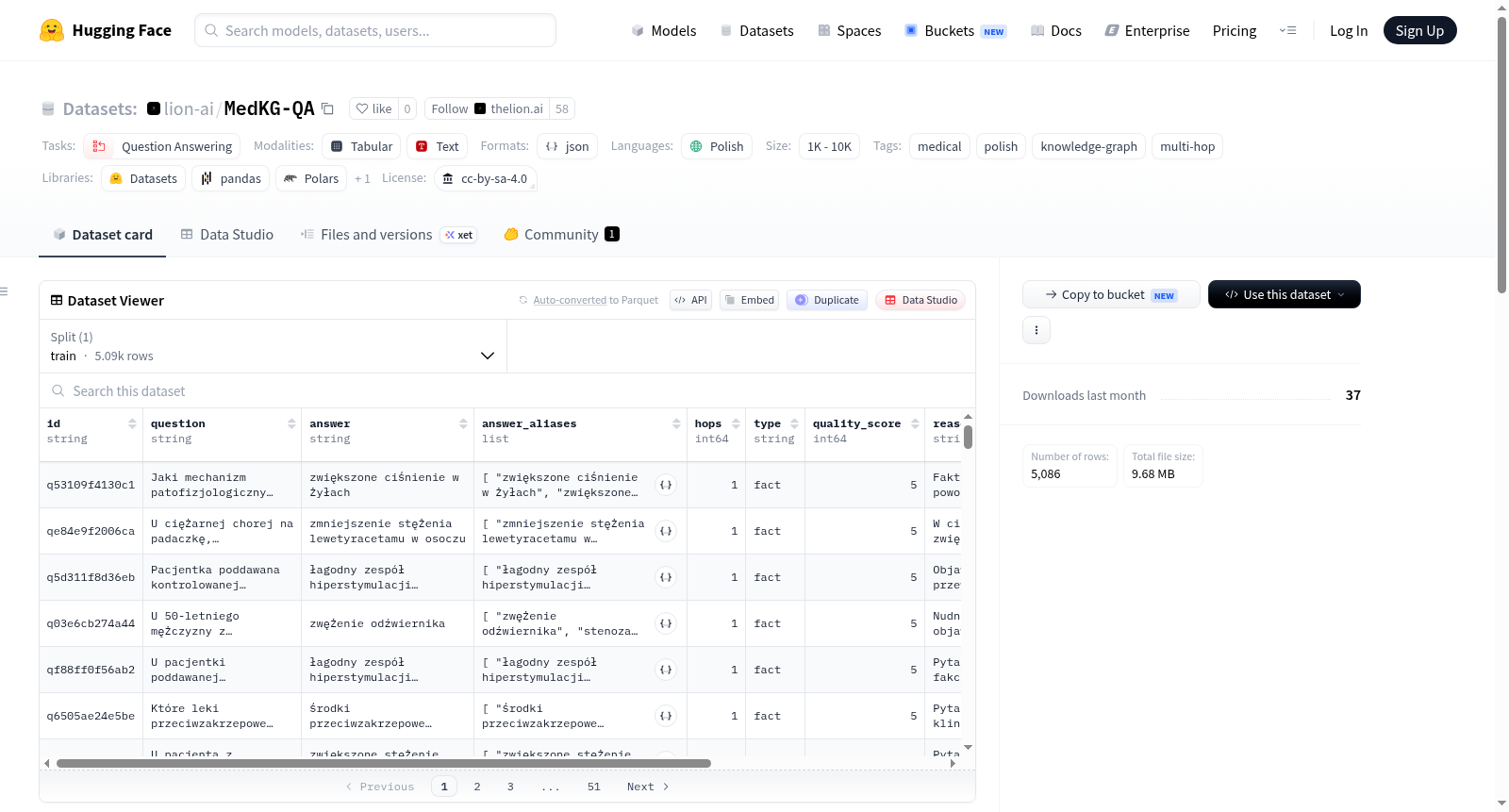Click the json format tag
The image size is (1509, 812).
coord(567,146)
